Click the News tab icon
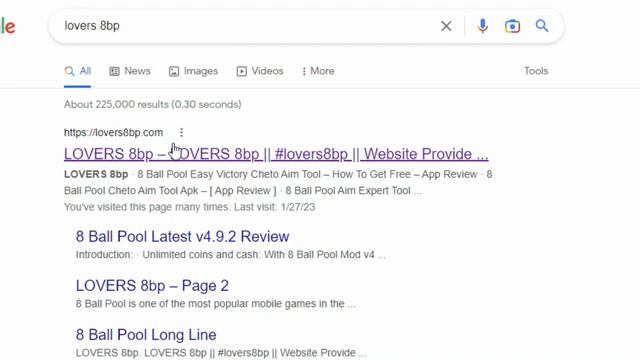The image size is (640, 360). click(x=114, y=71)
